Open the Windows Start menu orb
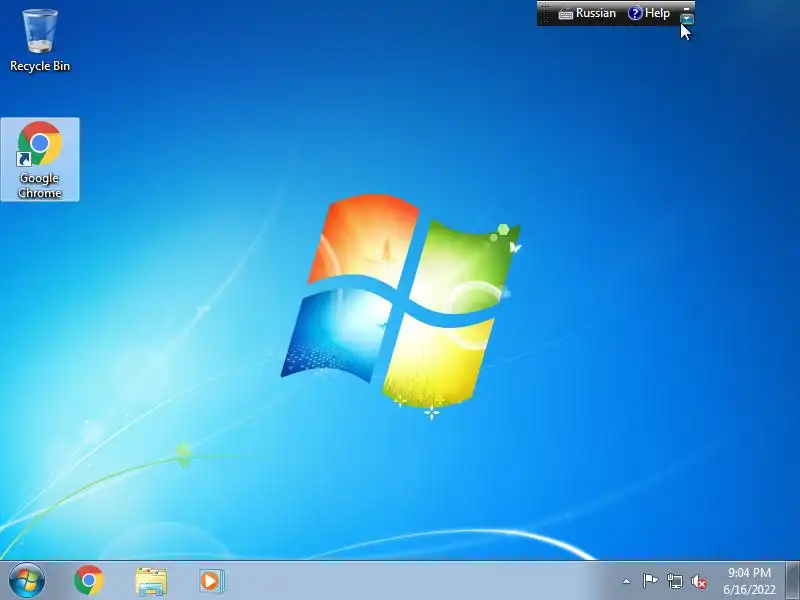The width and height of the screenshot is (800, 600). pos(27,581)
